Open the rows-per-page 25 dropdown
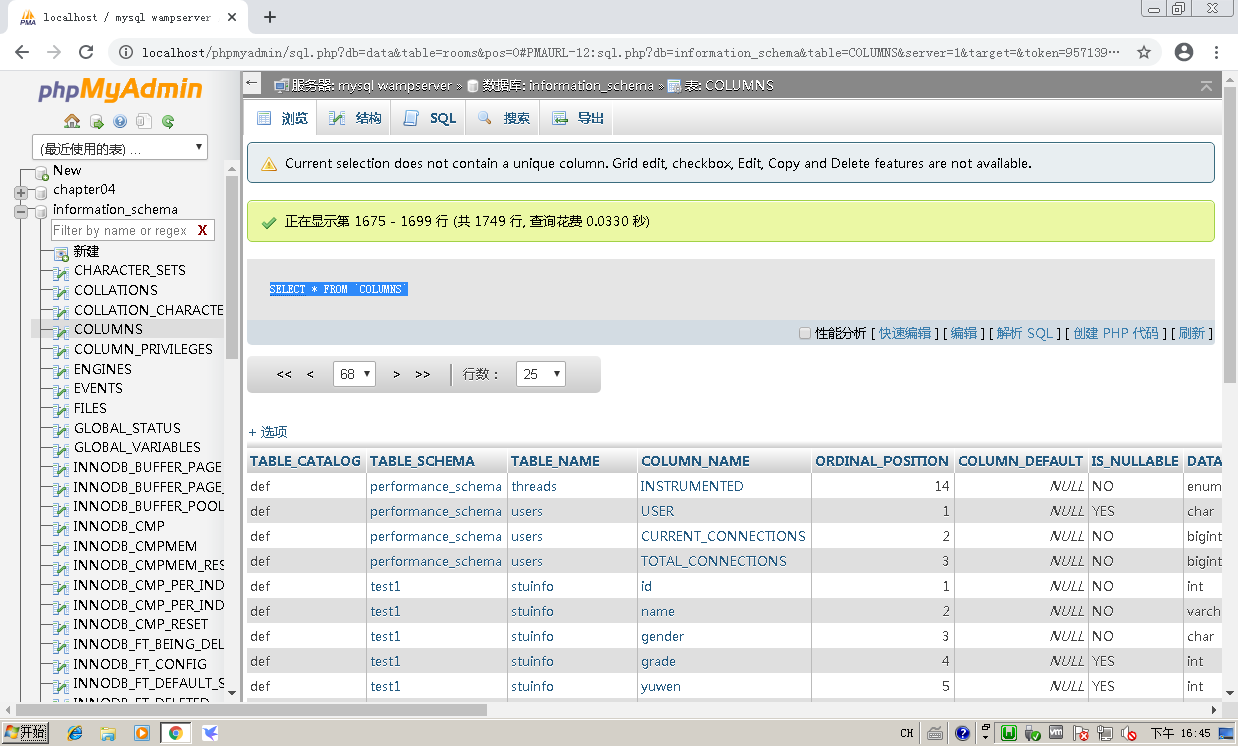The height and width of the screenshot is (746, 1238). pyautogui.click(x=541, y=374)
